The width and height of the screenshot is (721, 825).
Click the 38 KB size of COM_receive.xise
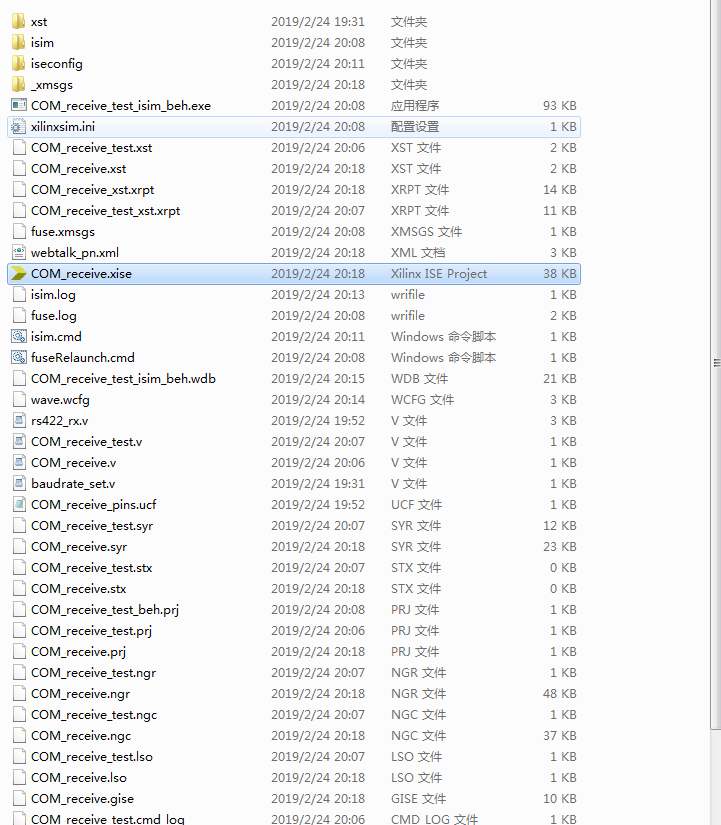click(x=559, y=274)
